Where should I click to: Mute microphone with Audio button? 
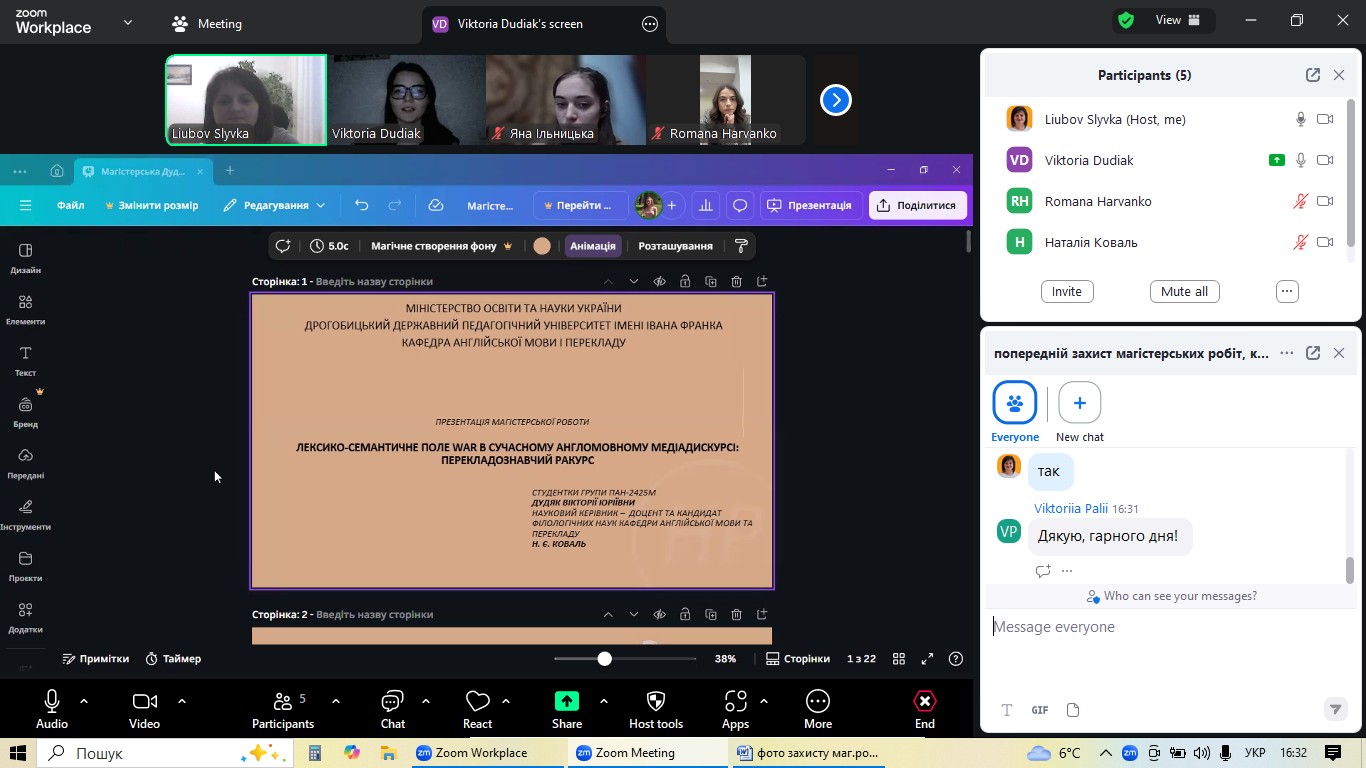(x=52, y=702)
